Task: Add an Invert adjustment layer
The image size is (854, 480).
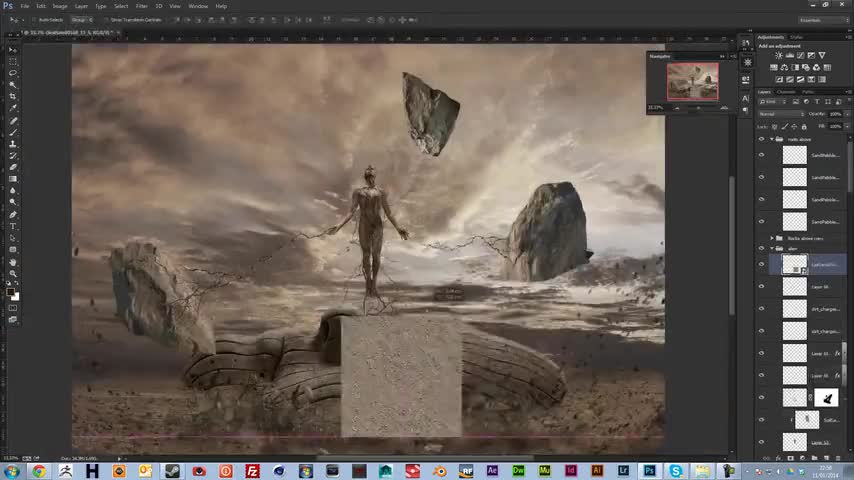Action: pos(779,80)
